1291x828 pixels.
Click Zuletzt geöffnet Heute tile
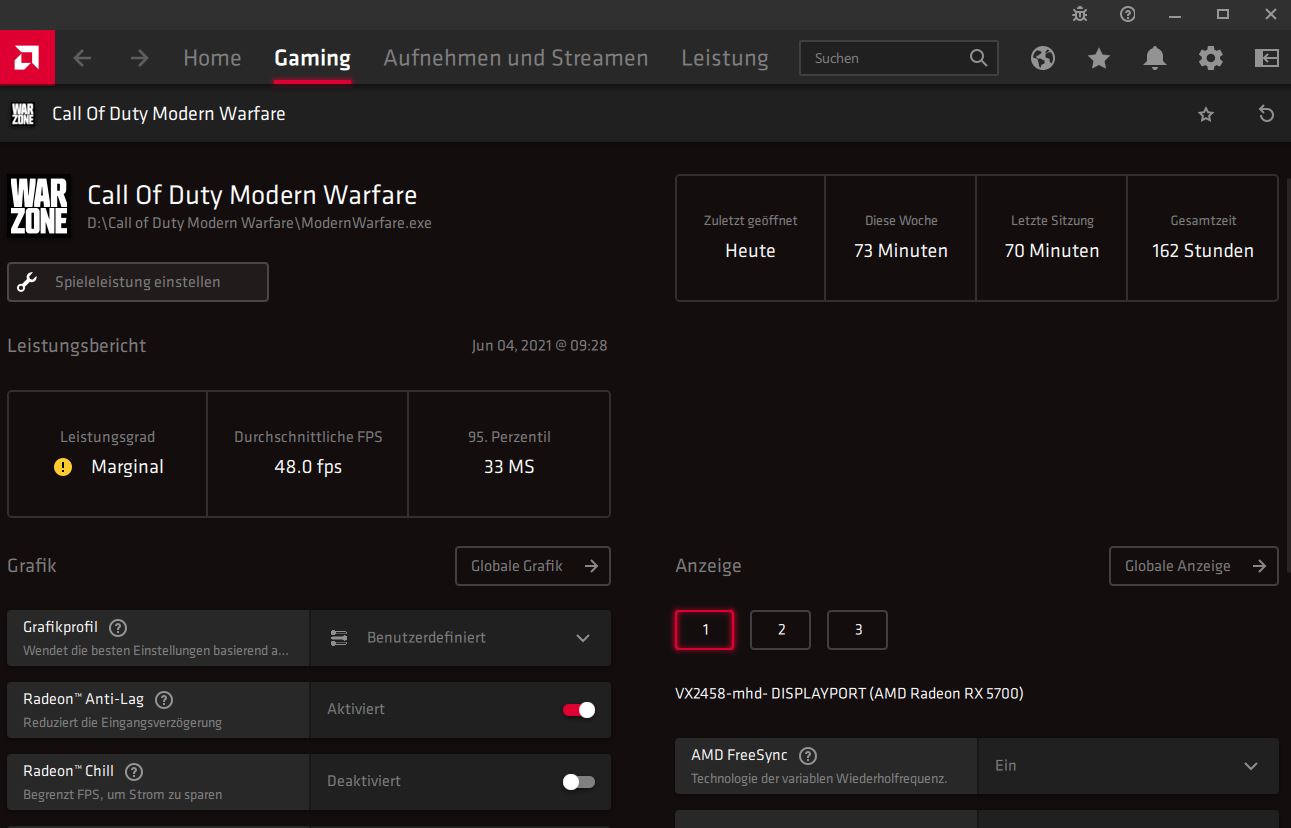point(750,238)
